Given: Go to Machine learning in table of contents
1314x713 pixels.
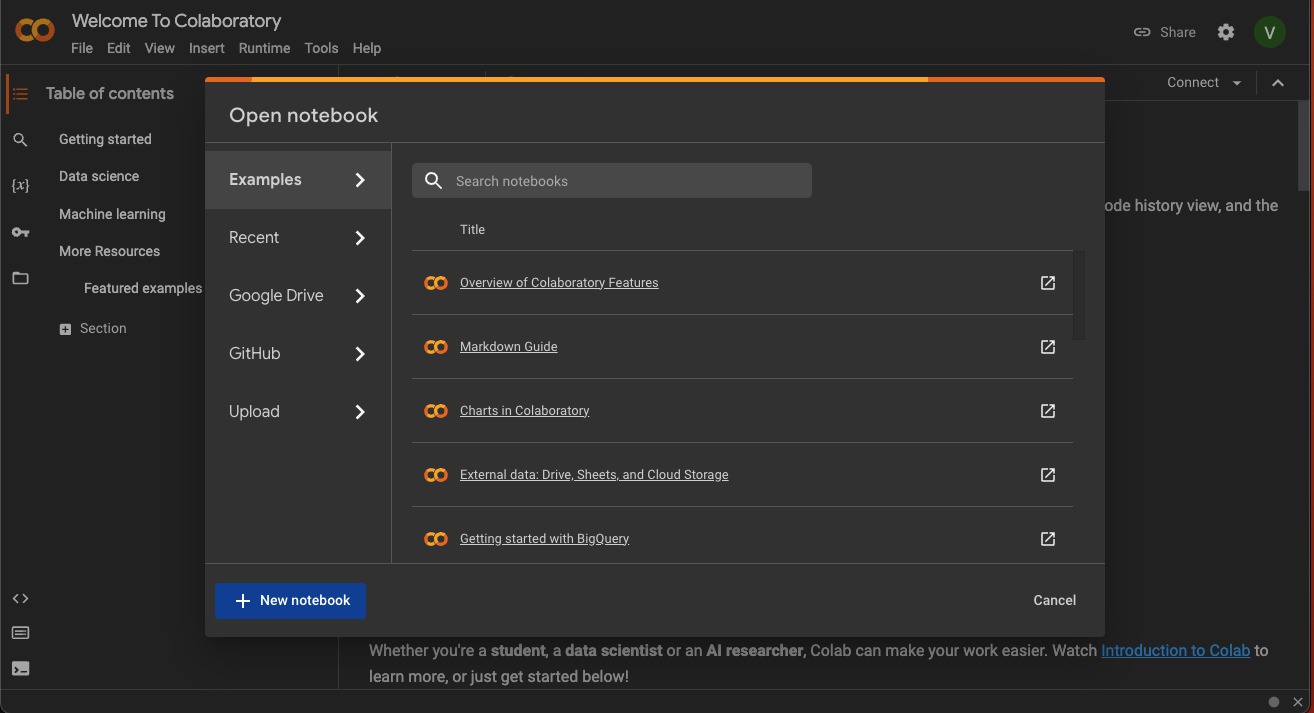Looking at the screenshot, I should click(112, 215).
